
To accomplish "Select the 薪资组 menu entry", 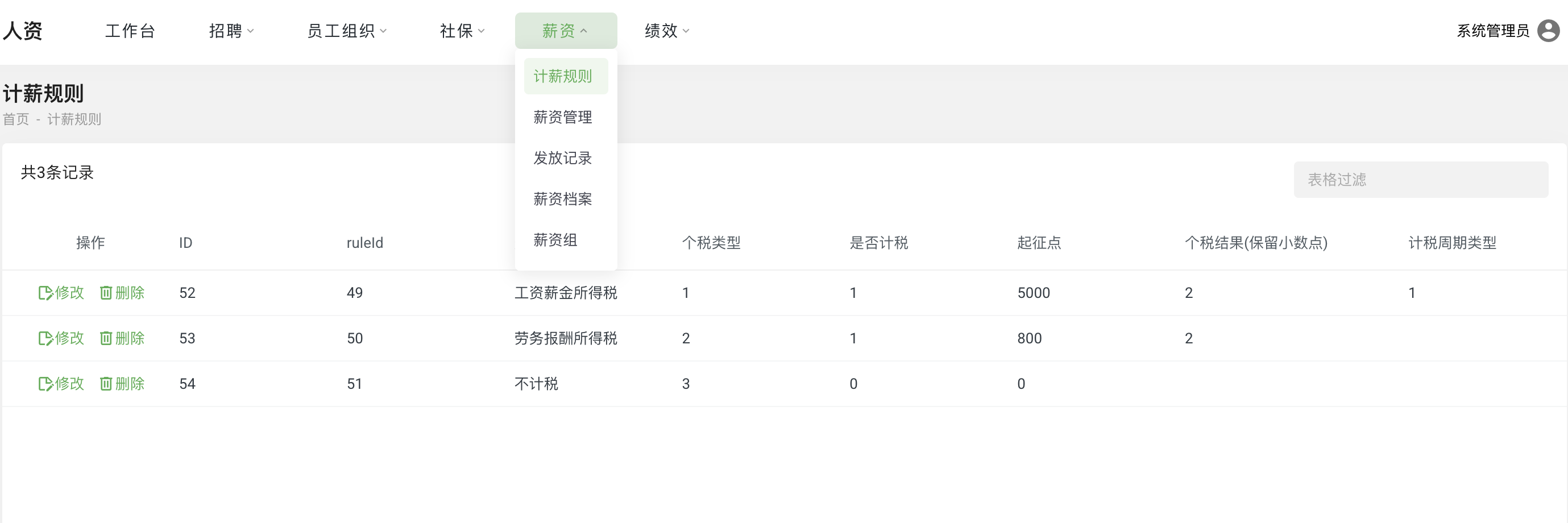I will click(555, 240).
